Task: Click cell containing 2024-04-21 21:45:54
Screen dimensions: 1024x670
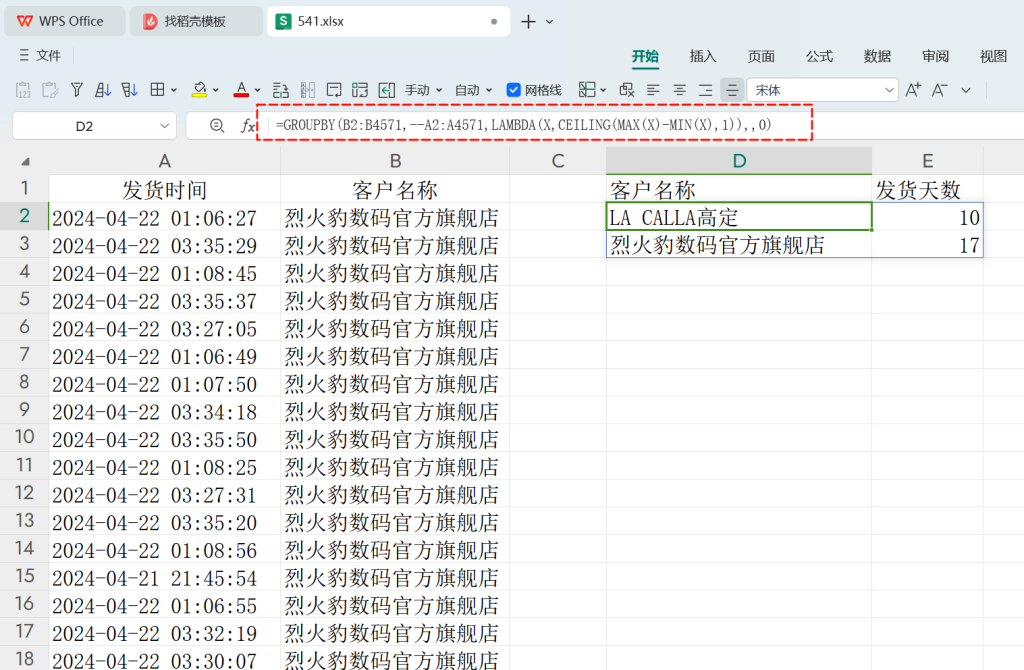Action: point(165,577)
